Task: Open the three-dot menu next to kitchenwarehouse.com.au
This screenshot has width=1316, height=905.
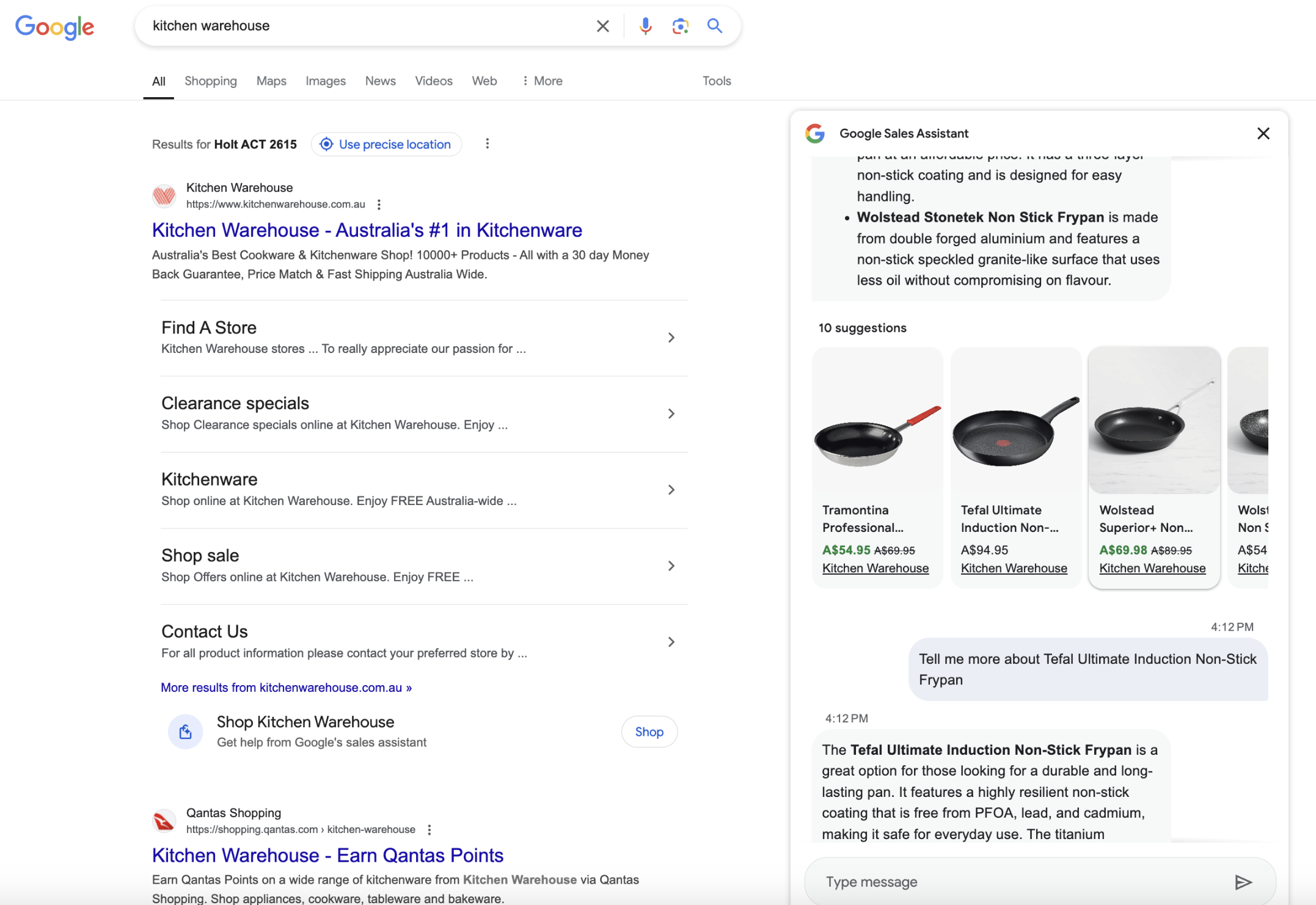Action: click(379, 204)
